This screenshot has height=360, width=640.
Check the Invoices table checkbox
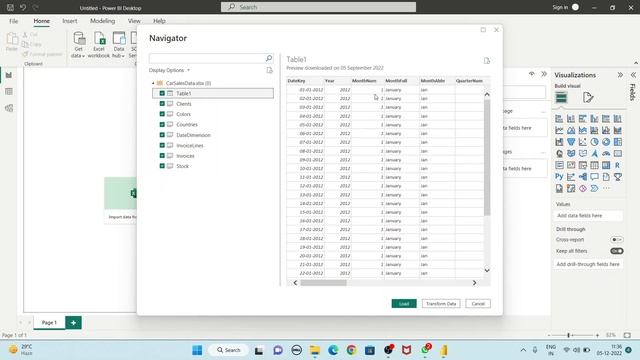tap(162, 156)
